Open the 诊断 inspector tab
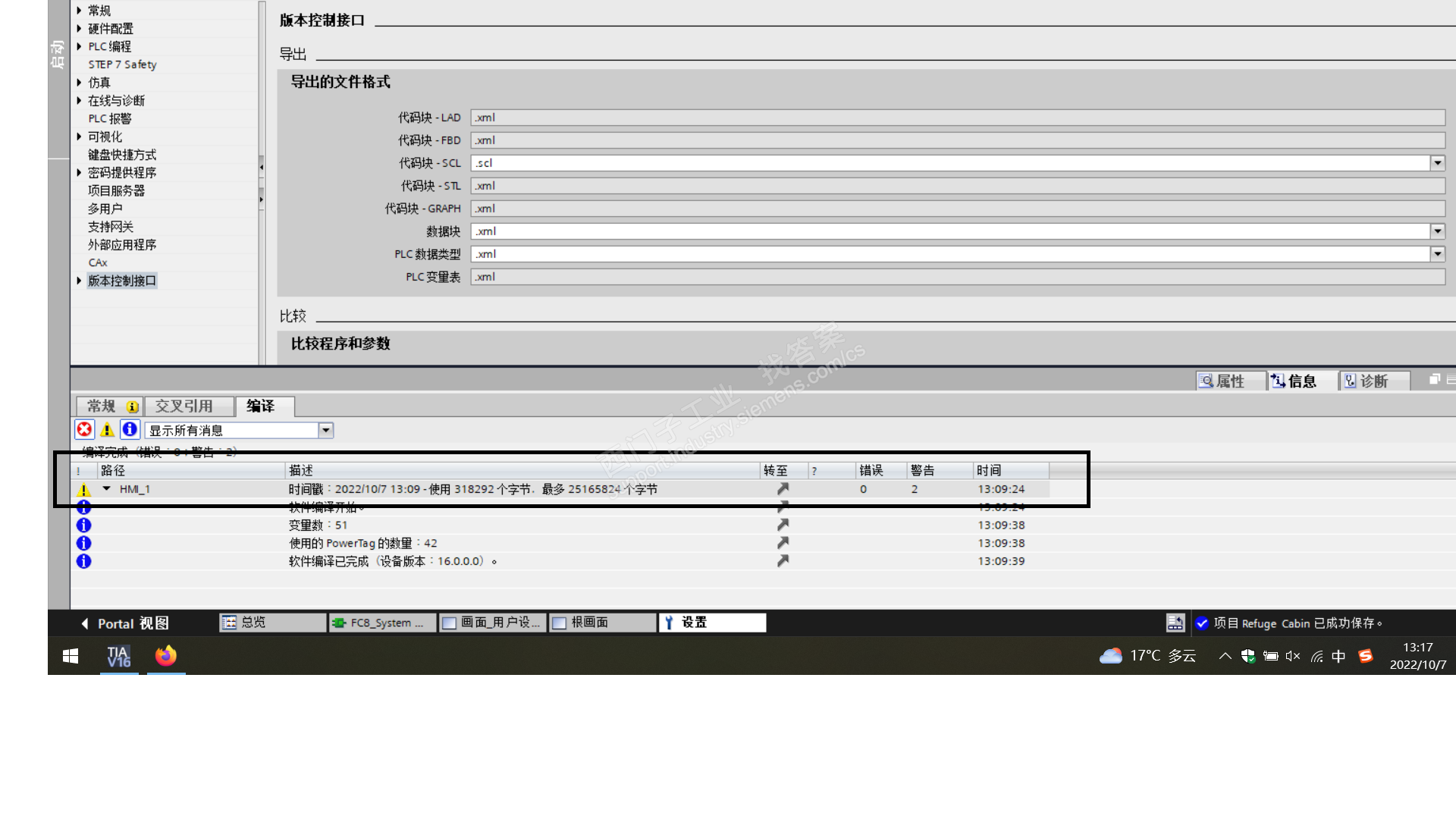Viewport: 1456px width, 819px height. click(x=1373, y=381)
